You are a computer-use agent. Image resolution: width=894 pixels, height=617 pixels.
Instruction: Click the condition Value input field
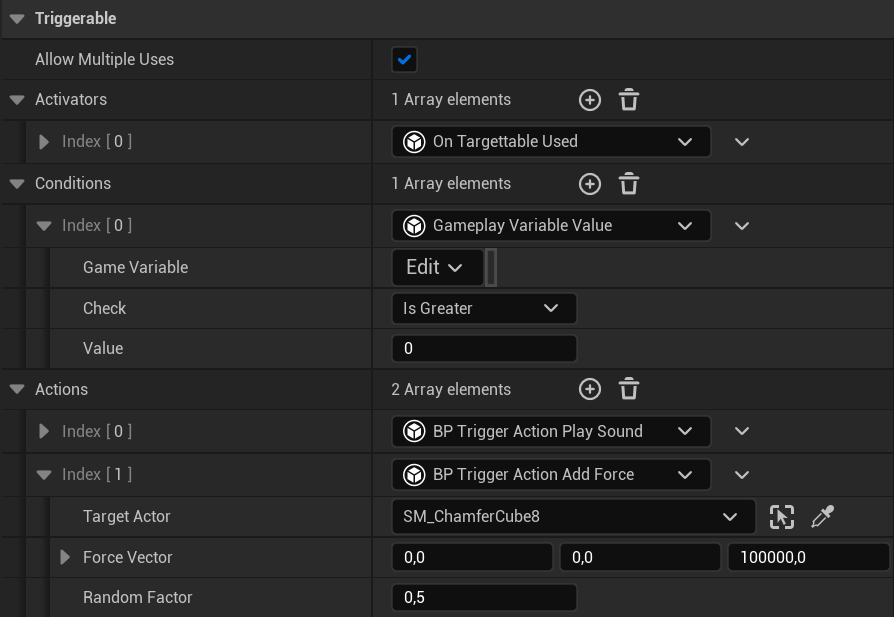tap(484, 348)
